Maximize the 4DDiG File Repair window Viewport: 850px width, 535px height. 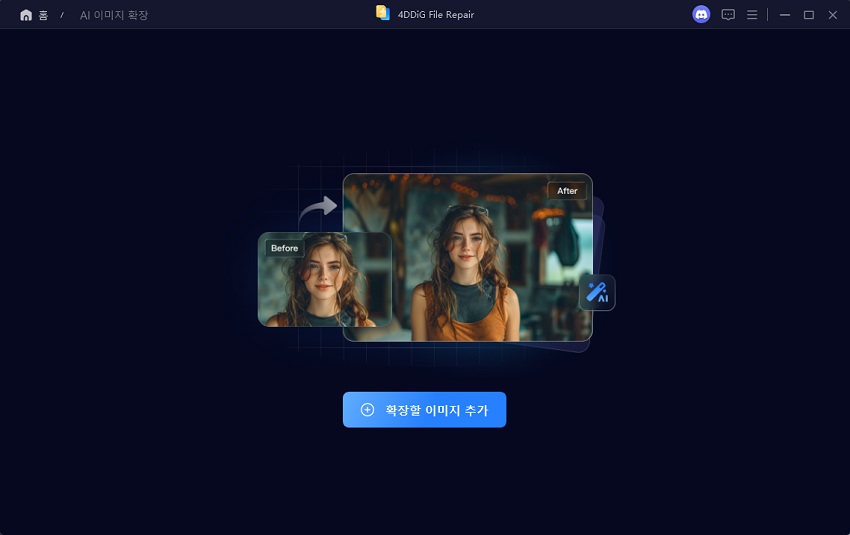coord(809,15)
